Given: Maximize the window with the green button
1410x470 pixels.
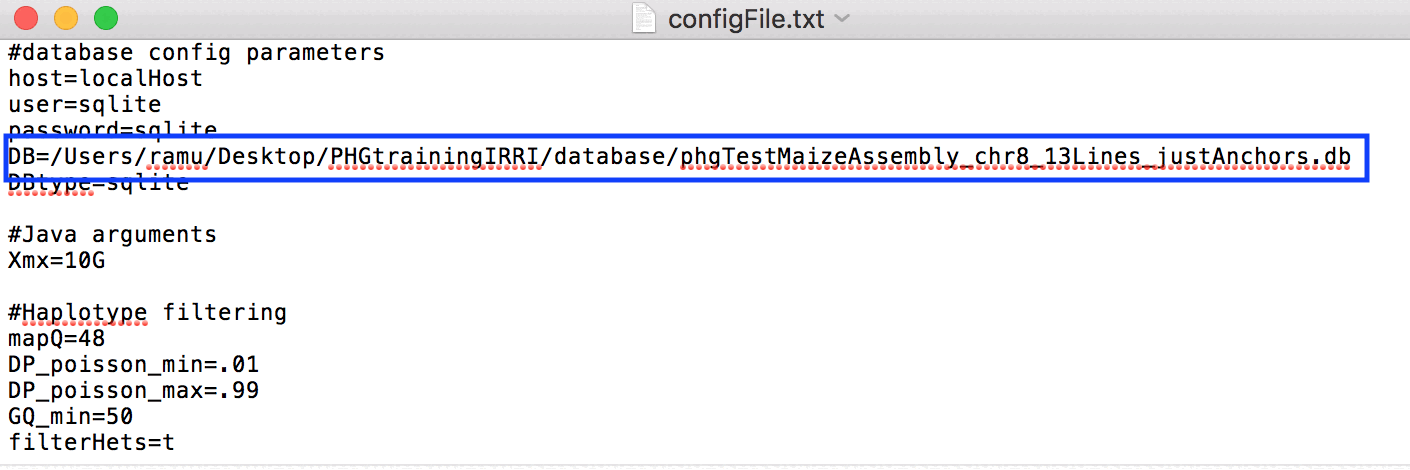Looking at the screenshot, I should 105,18.
